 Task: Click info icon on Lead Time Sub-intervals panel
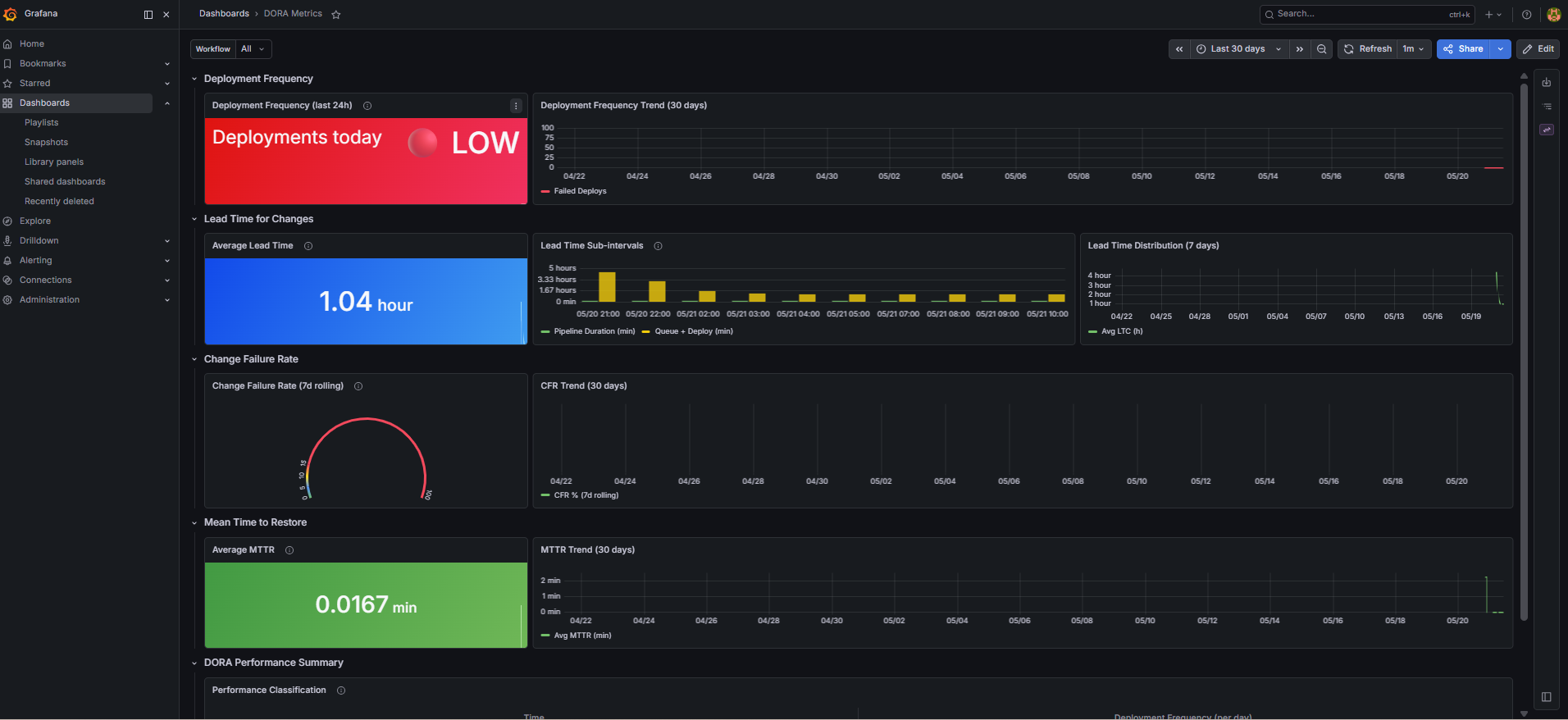tap(658, 246)
